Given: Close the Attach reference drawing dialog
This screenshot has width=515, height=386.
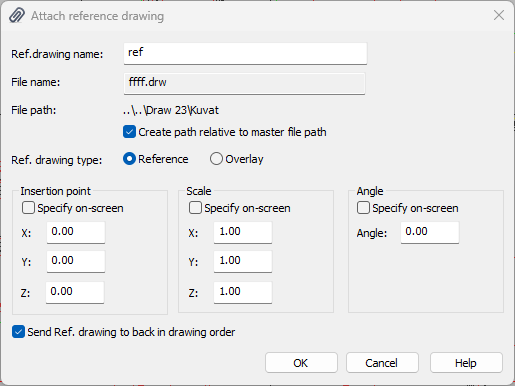Looking at the screenshot, I should coord(499,15).
